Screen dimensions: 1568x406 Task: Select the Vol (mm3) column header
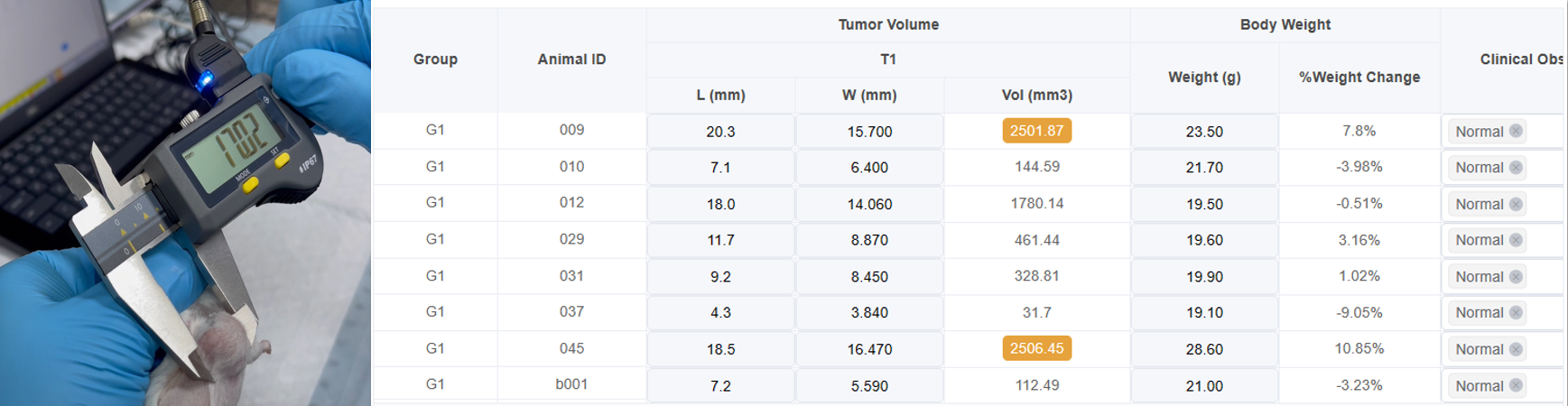(1036, 95)
